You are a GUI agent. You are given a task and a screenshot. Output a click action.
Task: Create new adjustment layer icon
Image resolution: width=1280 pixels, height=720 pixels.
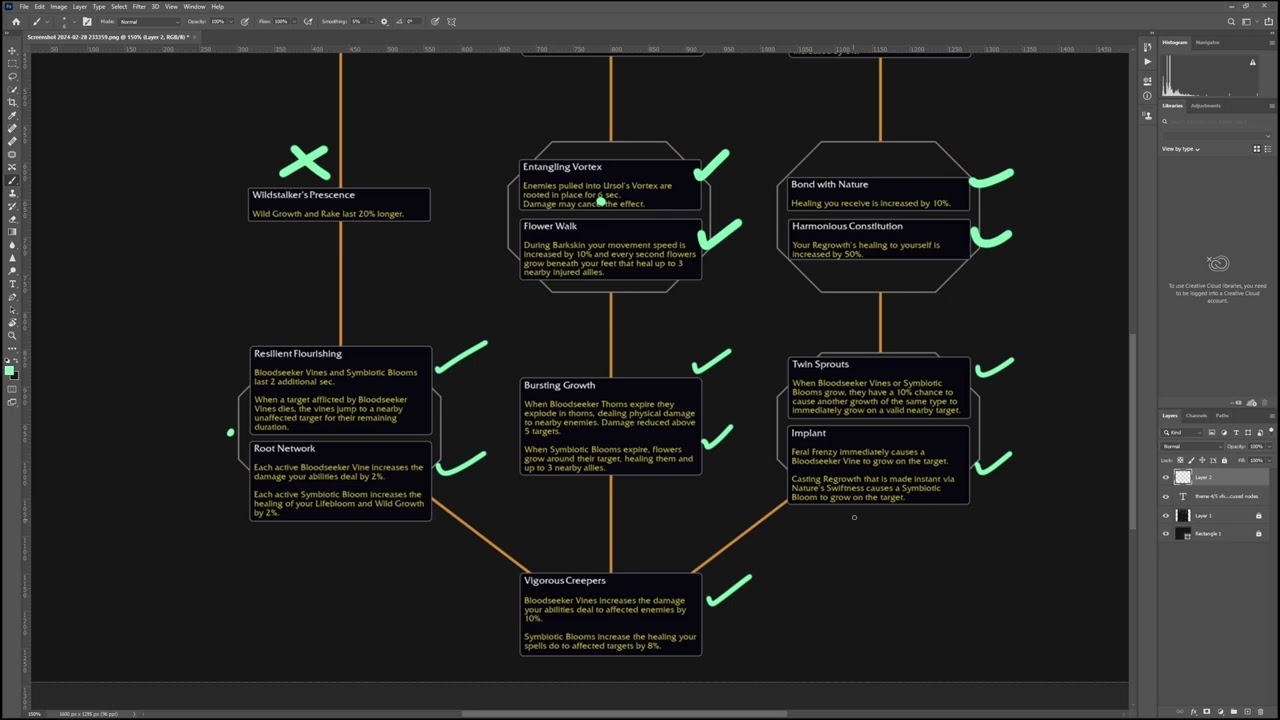1220,711
